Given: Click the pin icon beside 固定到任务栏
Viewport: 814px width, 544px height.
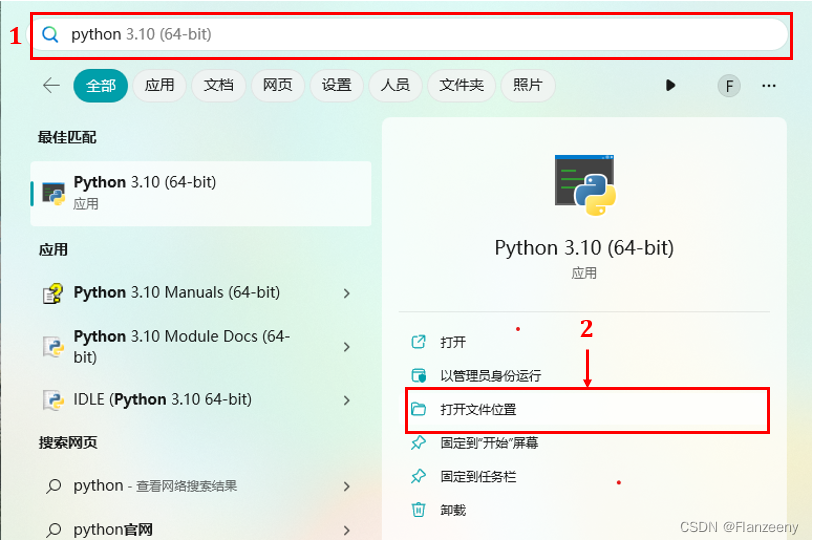Looking at the screenshot, I should pyautogui.click(x=418, y=477).
